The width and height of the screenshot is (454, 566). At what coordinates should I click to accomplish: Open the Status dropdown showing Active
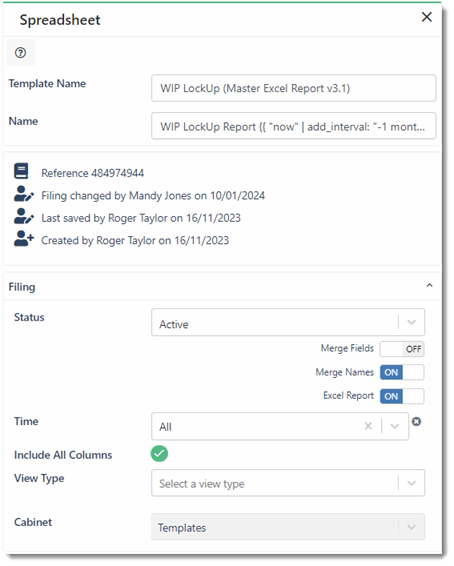pos(288,322)
